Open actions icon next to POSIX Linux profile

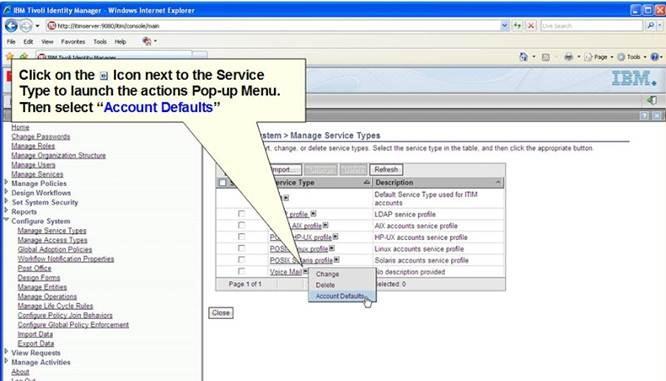332,248
